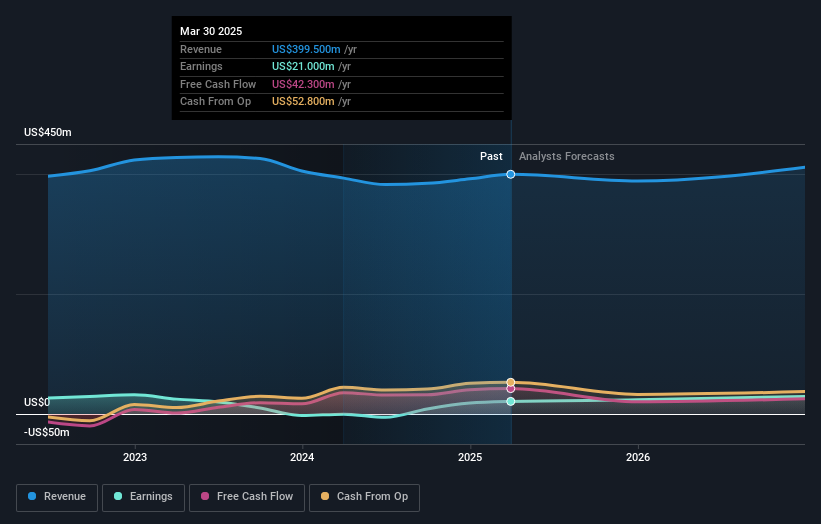Click the Earnings row label in tooltip
Screen dimensions: 821x524
tap(201, 66)
